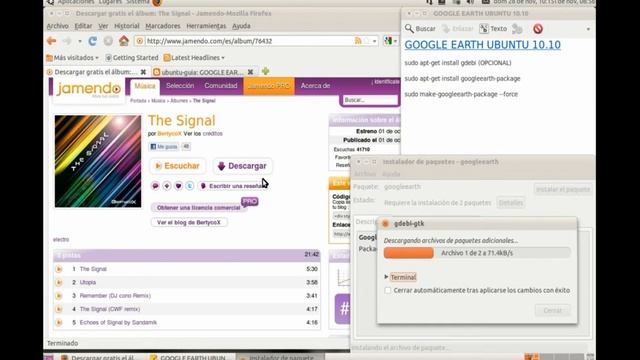Click the Facebook 'Me gusta' button
This screenshot has width=640, height=360.
pyautogui.click(x=164, y=147)
